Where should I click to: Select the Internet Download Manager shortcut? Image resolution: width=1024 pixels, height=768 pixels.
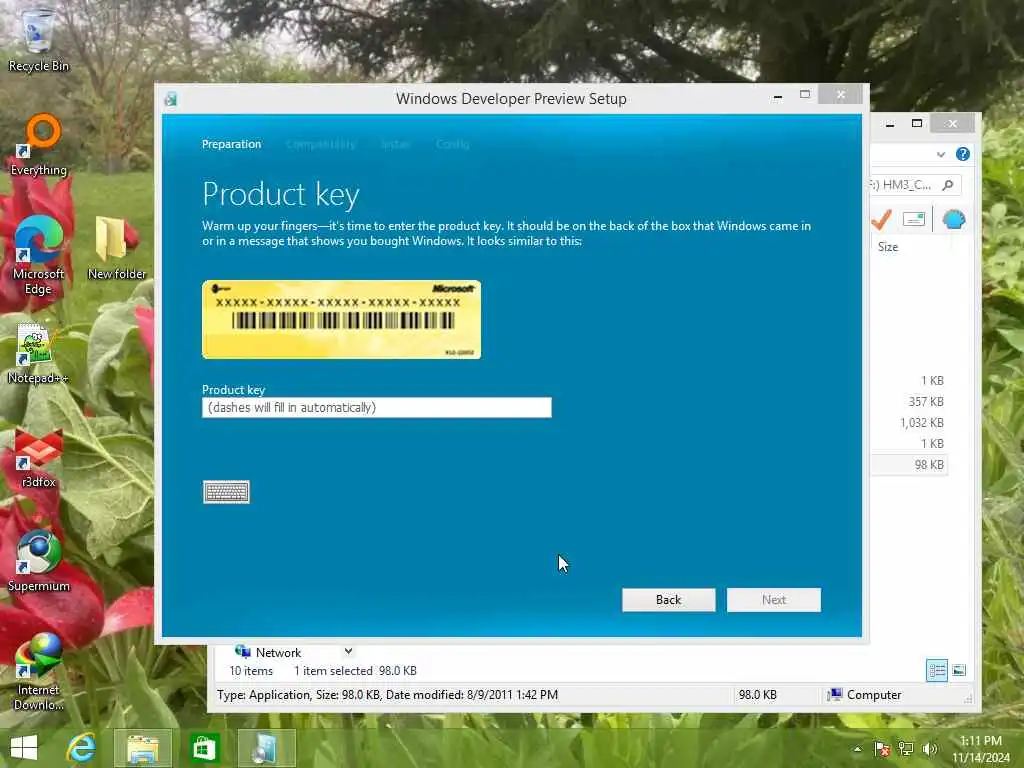click(x=39, y=673)
